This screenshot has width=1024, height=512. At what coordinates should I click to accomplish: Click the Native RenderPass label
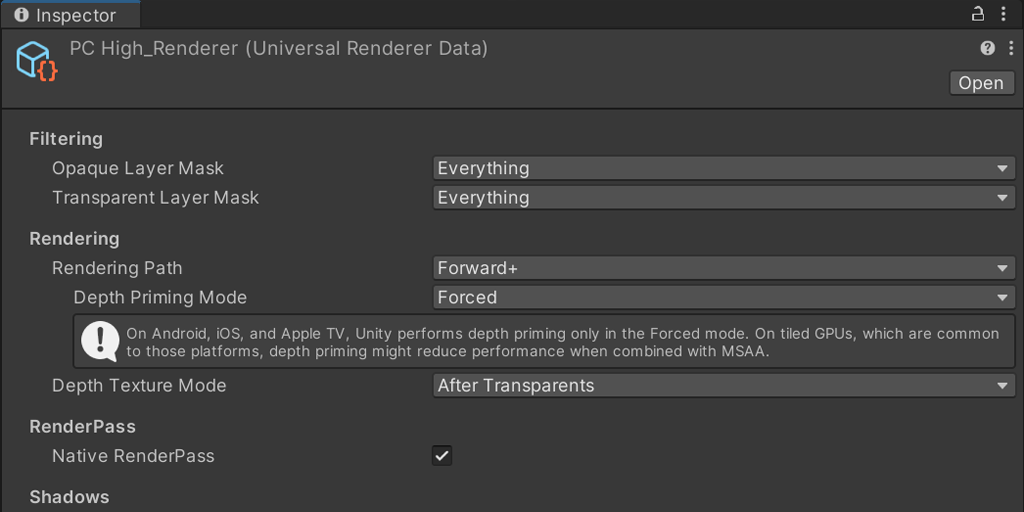coord(133,456)
